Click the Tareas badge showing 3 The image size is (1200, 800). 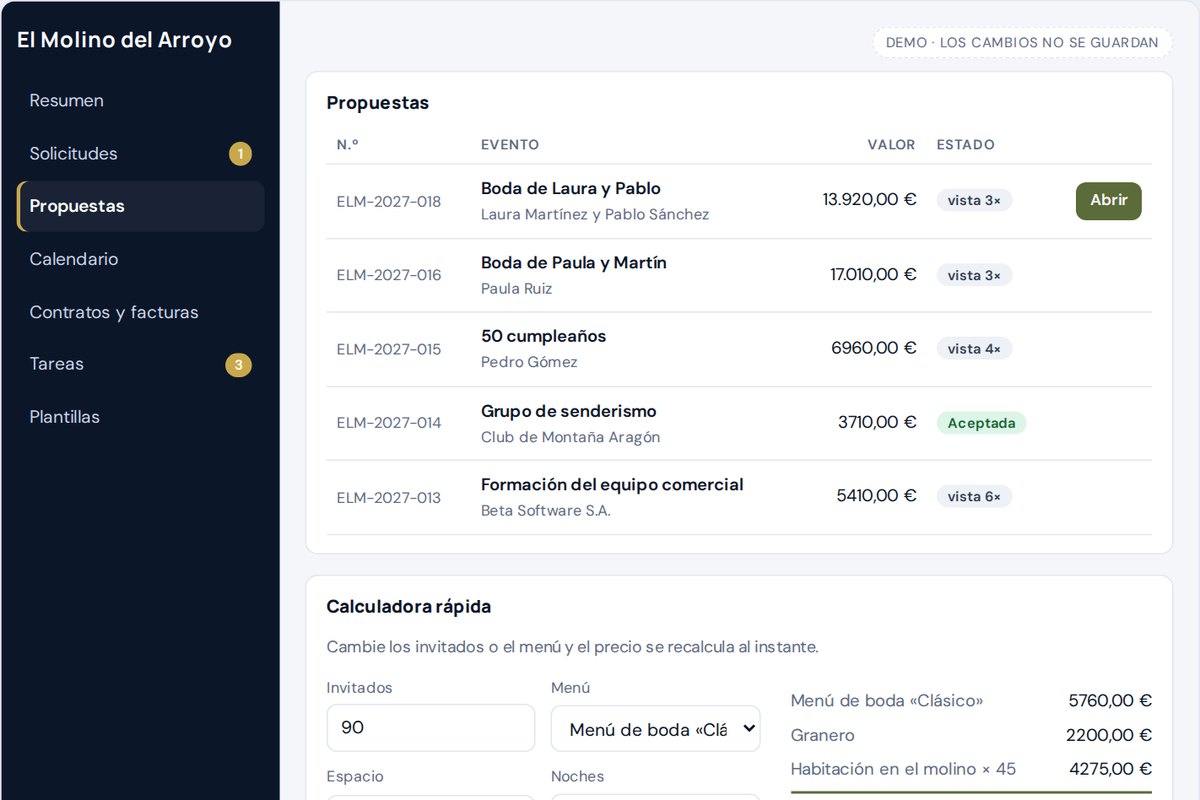[x=238, y=365]
